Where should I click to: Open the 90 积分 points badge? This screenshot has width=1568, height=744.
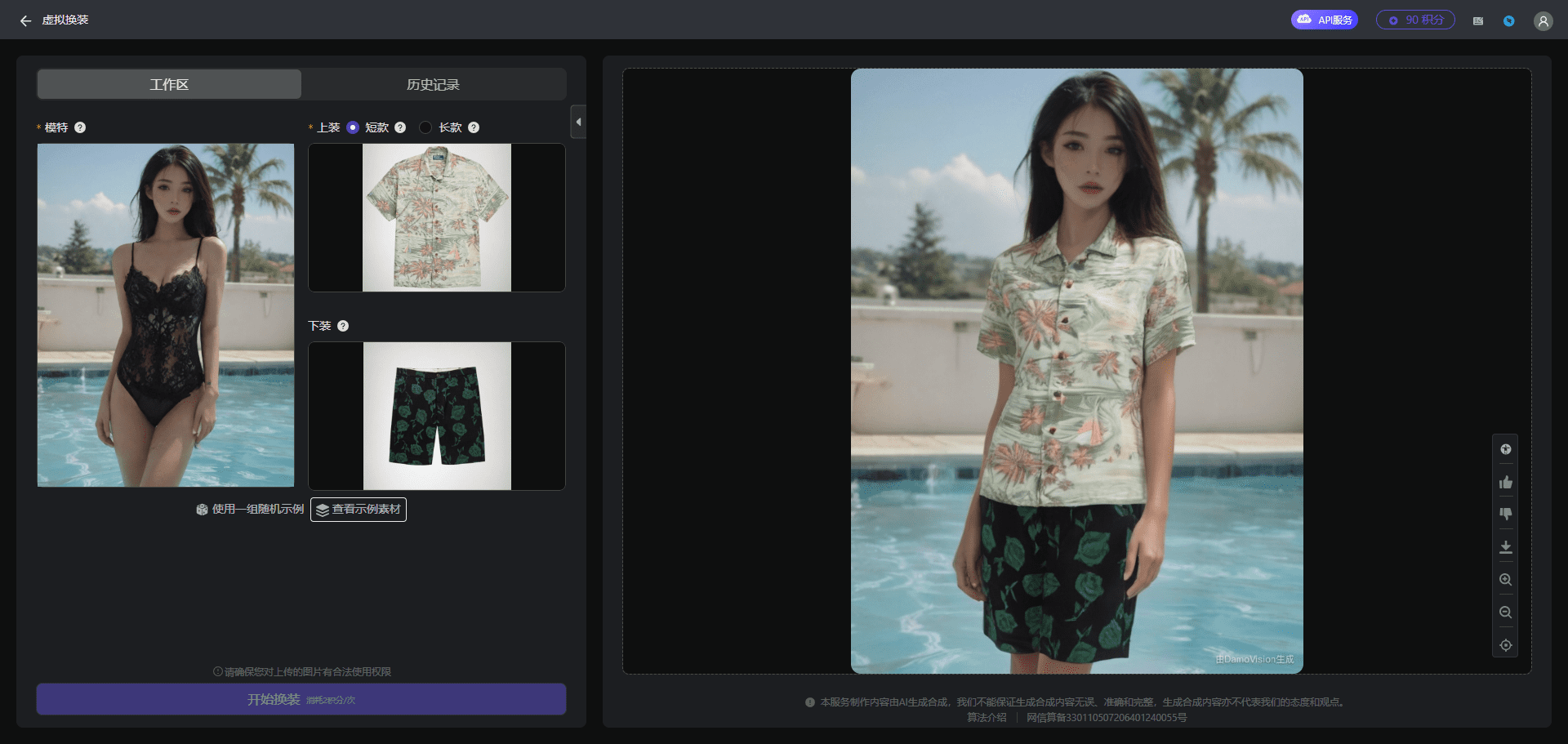coord(1415,20)
